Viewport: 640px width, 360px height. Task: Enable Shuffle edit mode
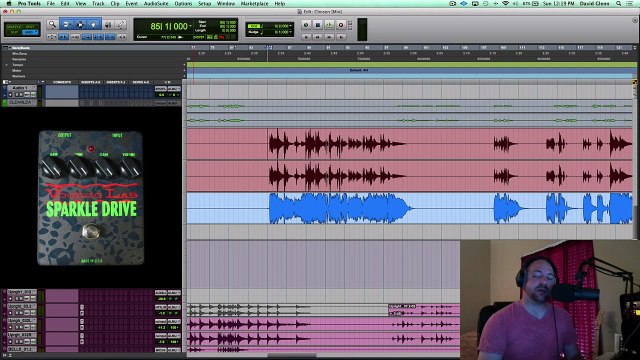pyautogui.click(x=13, y=27)
